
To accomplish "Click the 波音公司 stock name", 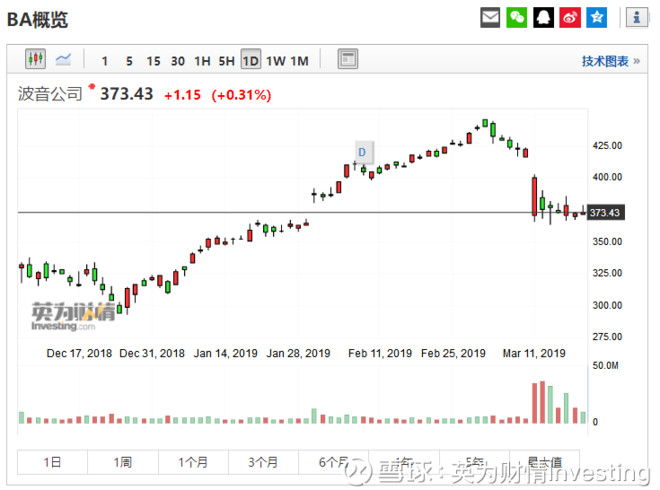I will point(50,94).
